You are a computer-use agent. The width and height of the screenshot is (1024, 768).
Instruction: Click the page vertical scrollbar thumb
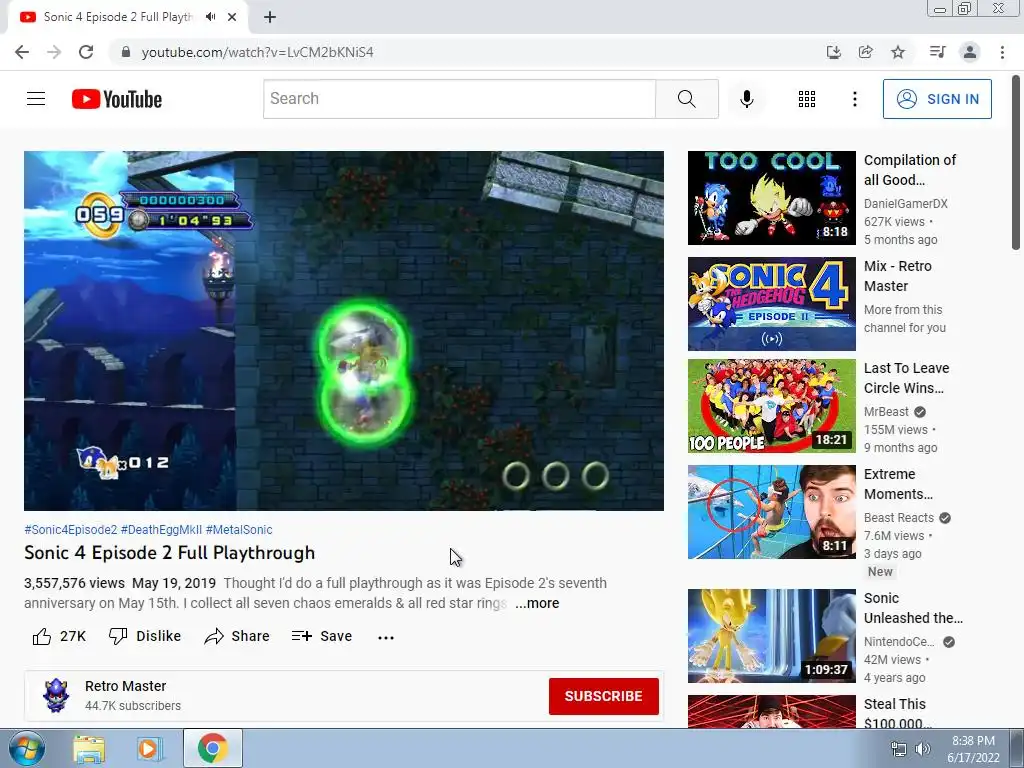[x=1016, y=162]
